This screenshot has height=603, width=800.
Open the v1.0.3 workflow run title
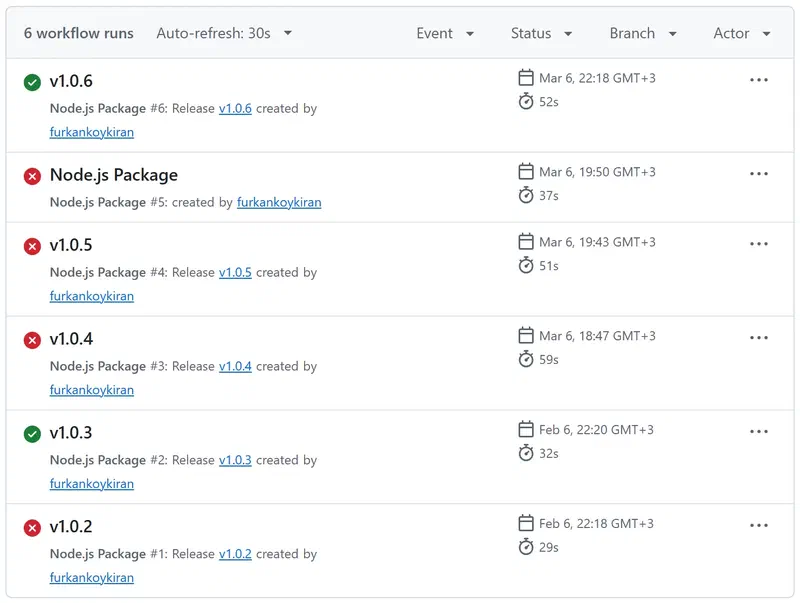click(71, 433)
